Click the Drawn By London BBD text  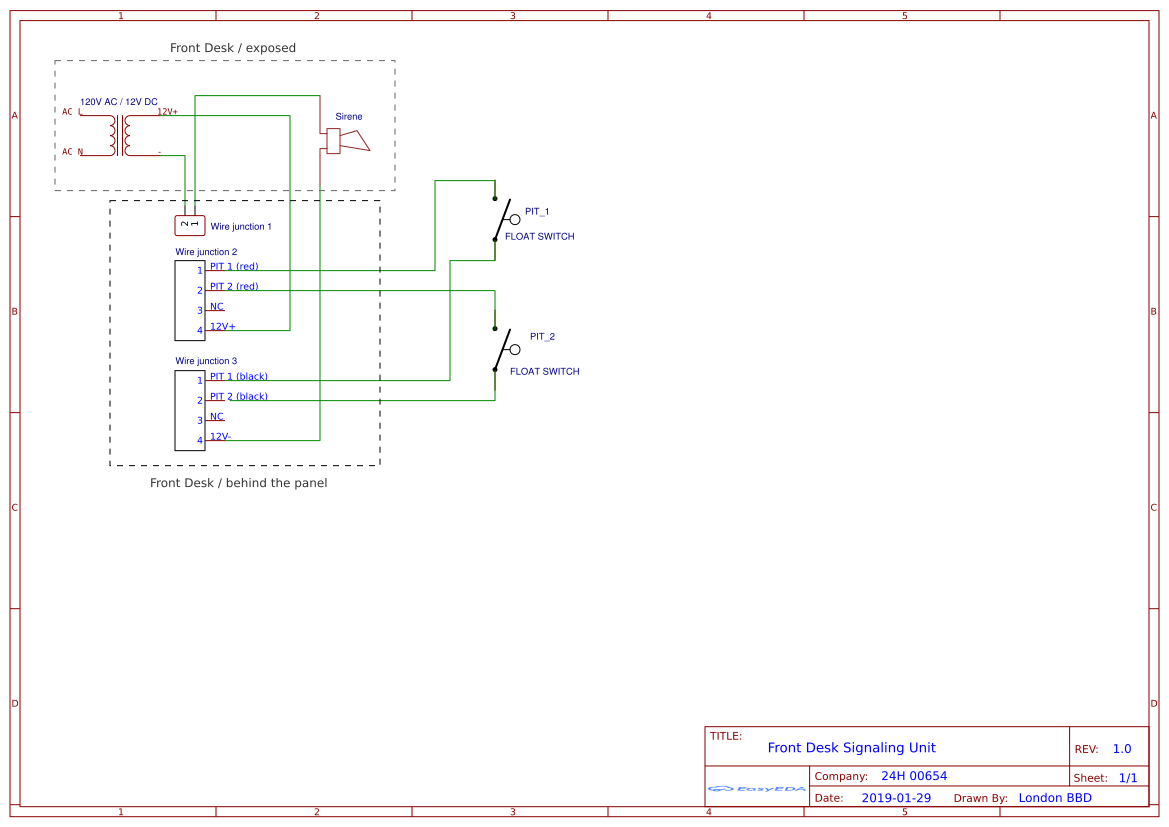pyautogui.click(x=1055, y=797)
